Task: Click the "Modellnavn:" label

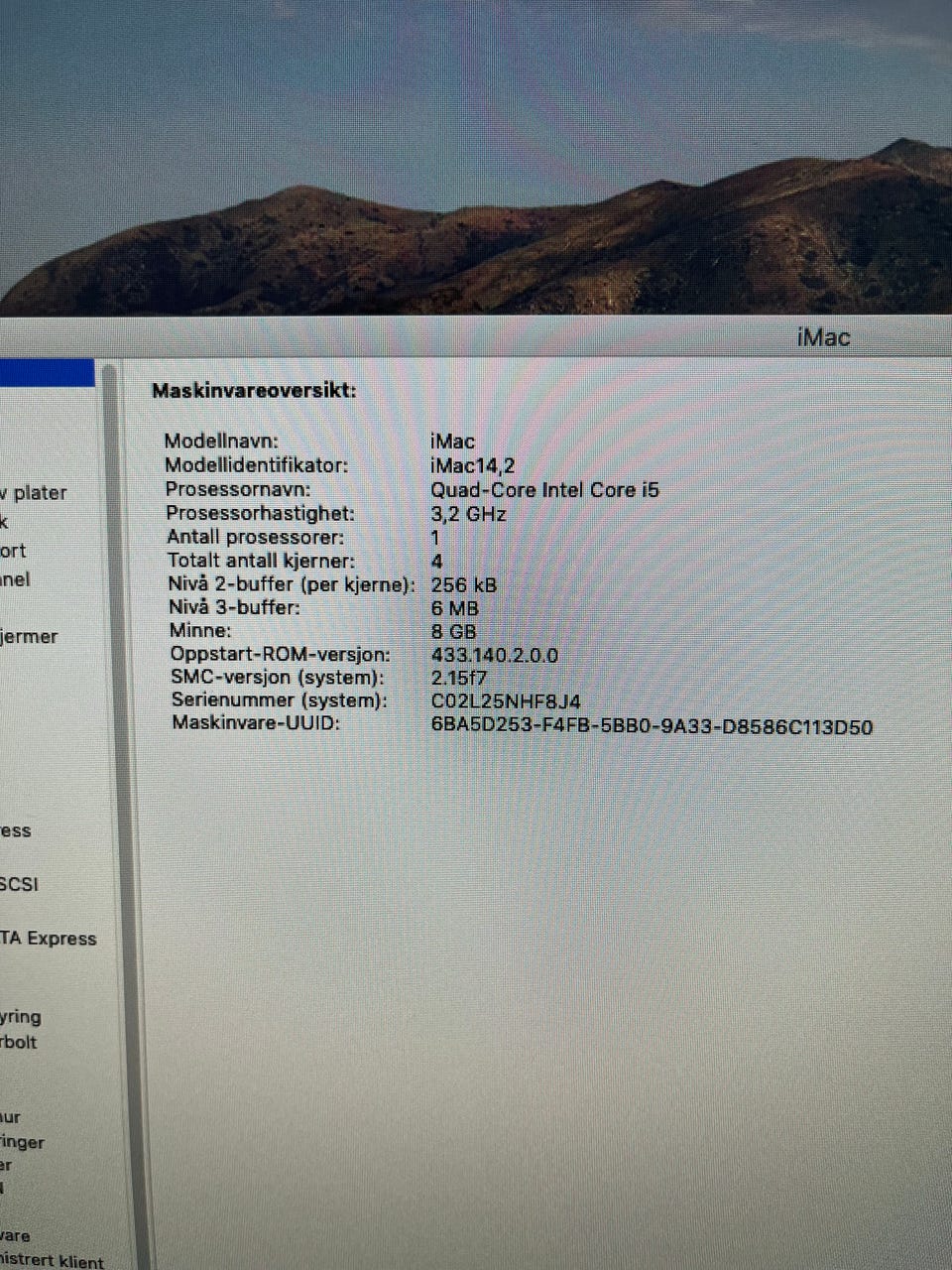Action: pos(221,442)
